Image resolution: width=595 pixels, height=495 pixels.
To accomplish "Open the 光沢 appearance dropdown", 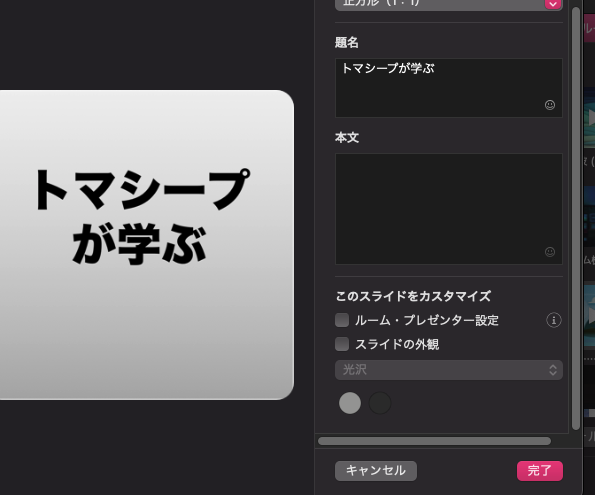I will click(x=449, y=370).
